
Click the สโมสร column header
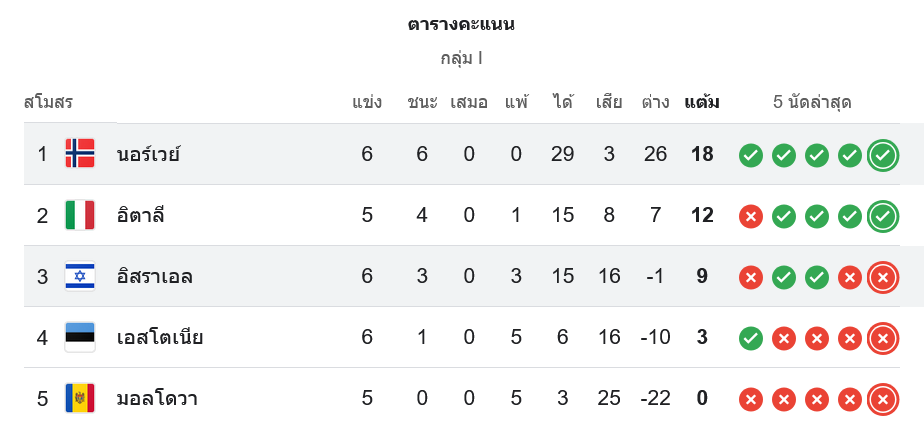point(48,102)
